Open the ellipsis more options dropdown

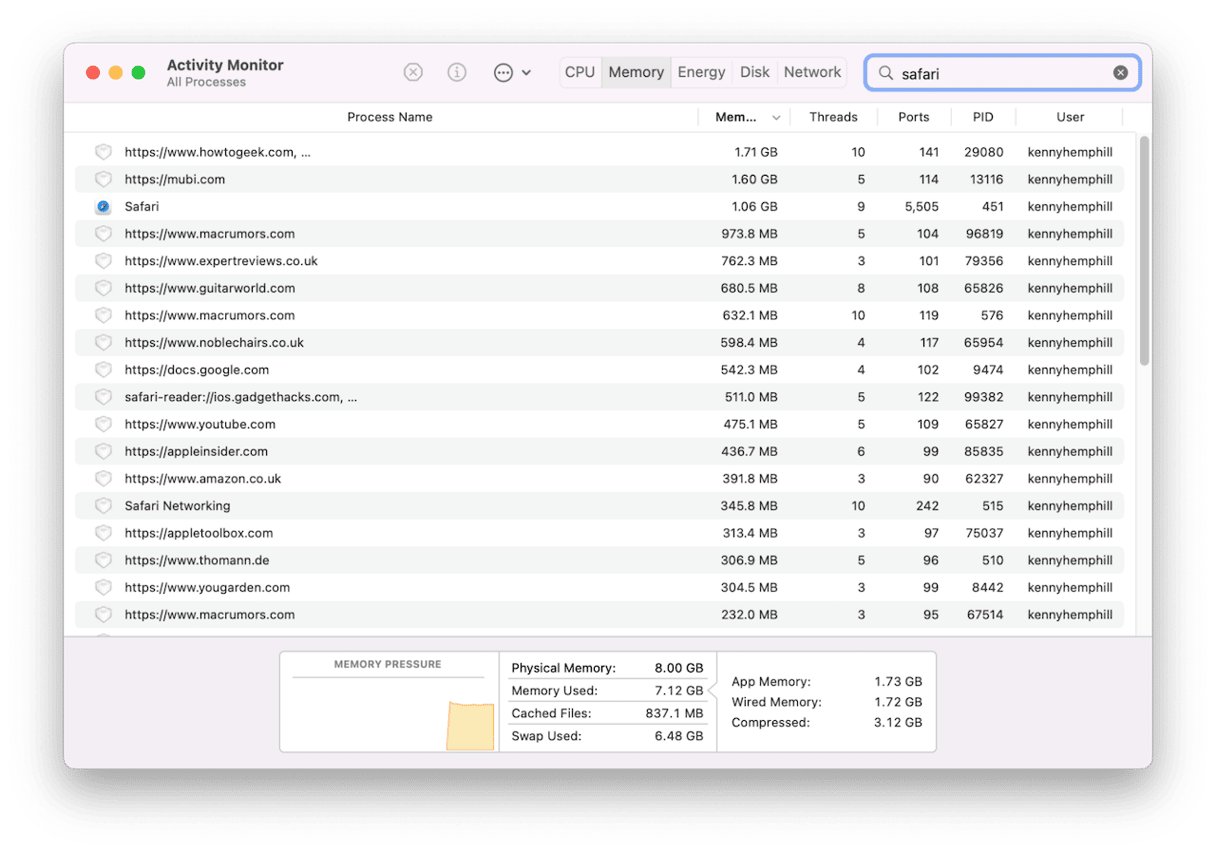click(511, 72)
